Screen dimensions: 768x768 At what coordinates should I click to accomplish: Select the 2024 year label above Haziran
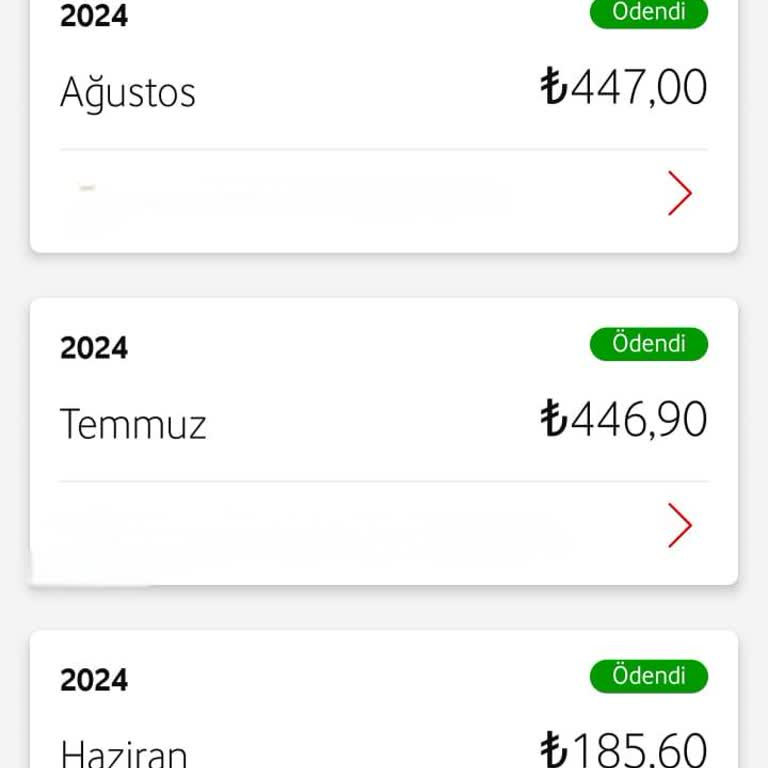click(94, 680)
